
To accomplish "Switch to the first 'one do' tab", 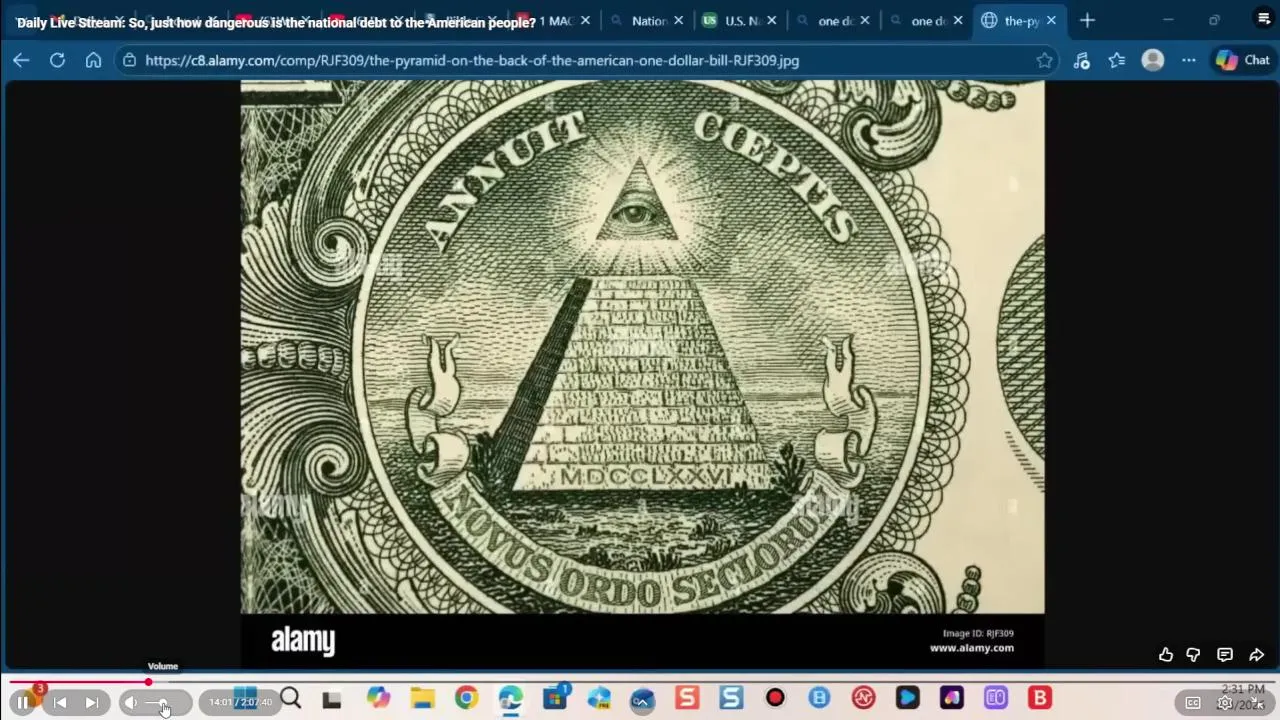I will coord(835,21).
